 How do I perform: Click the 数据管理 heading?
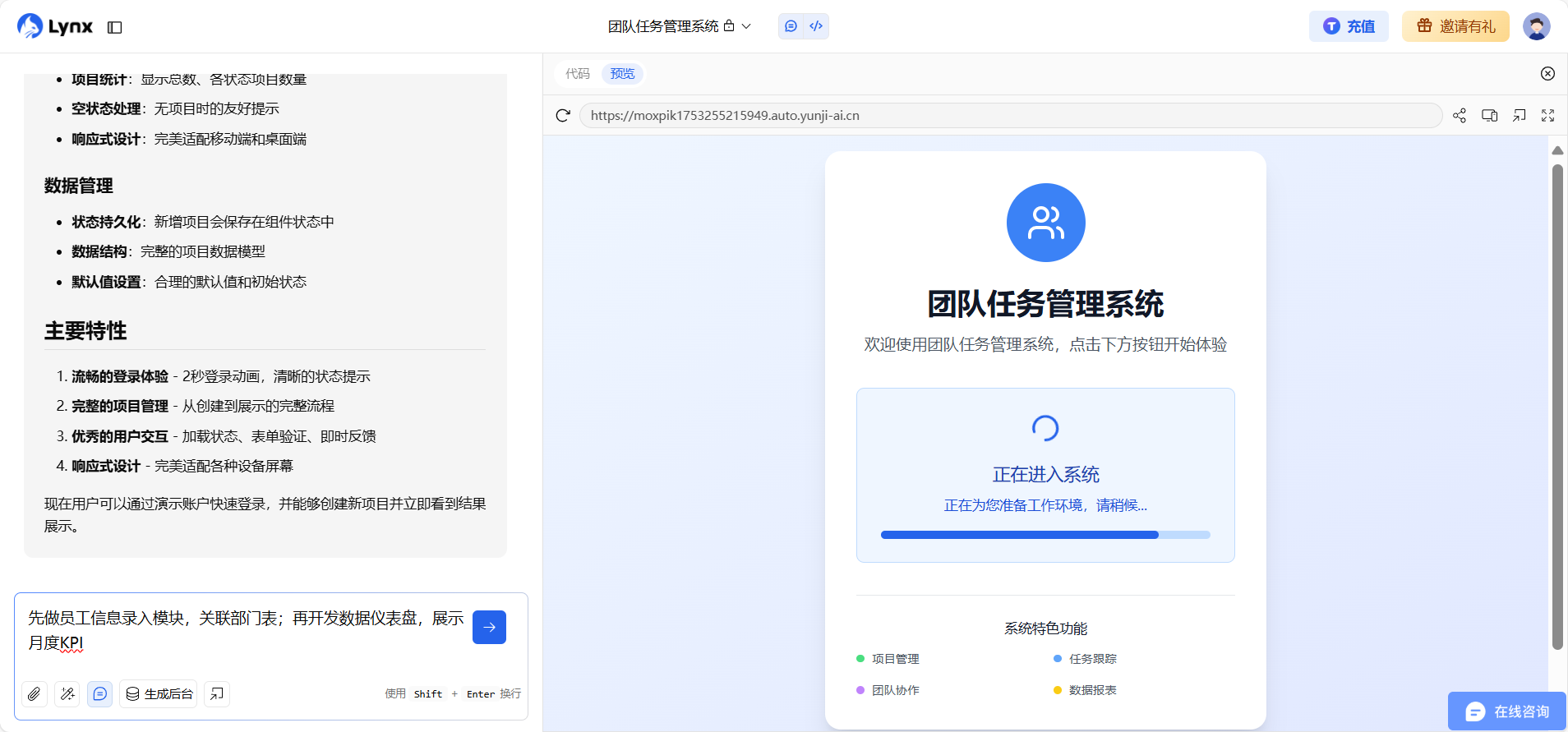pos(79,186)
